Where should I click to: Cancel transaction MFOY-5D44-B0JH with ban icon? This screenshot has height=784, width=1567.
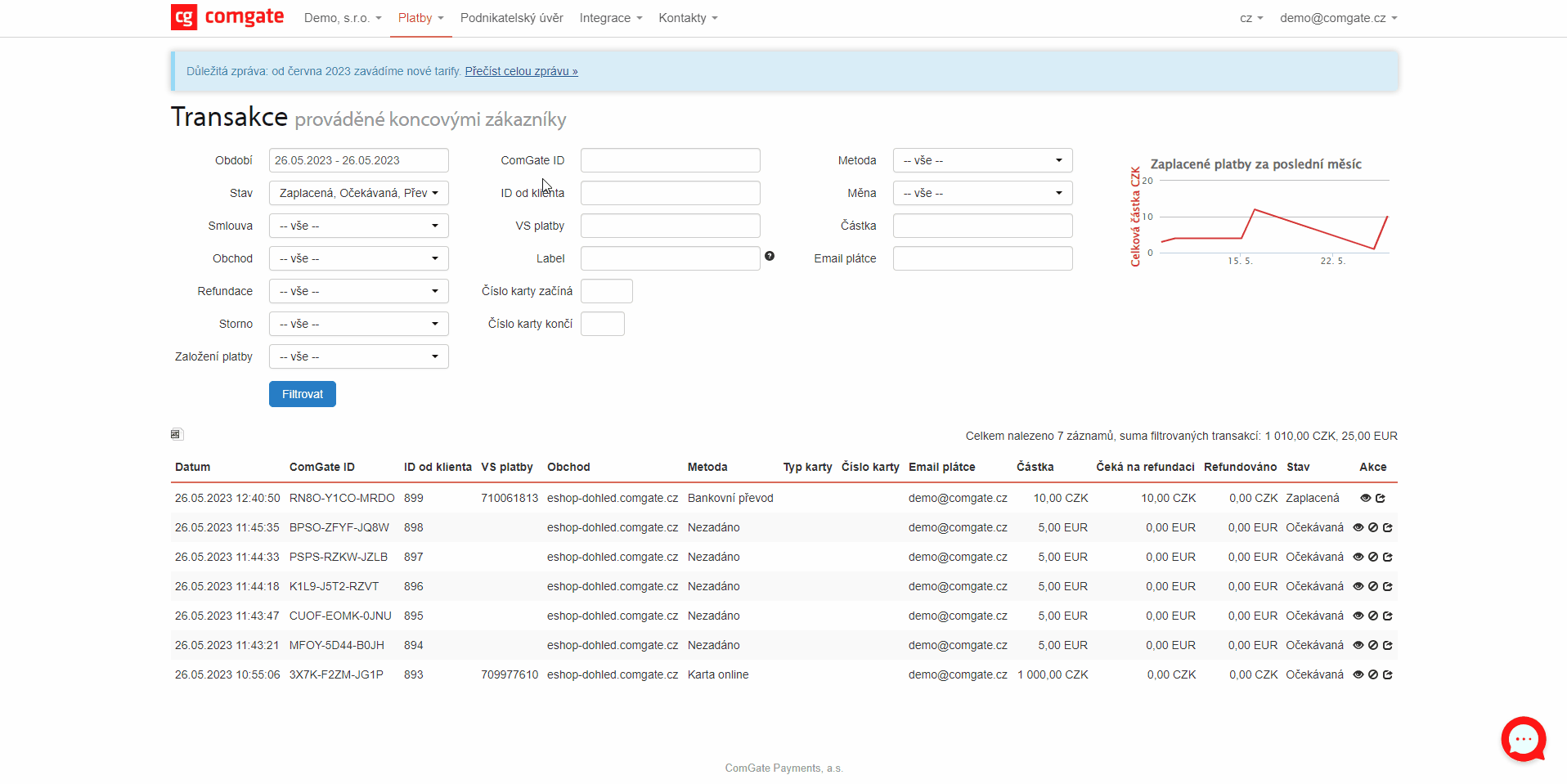point(1373,645)
